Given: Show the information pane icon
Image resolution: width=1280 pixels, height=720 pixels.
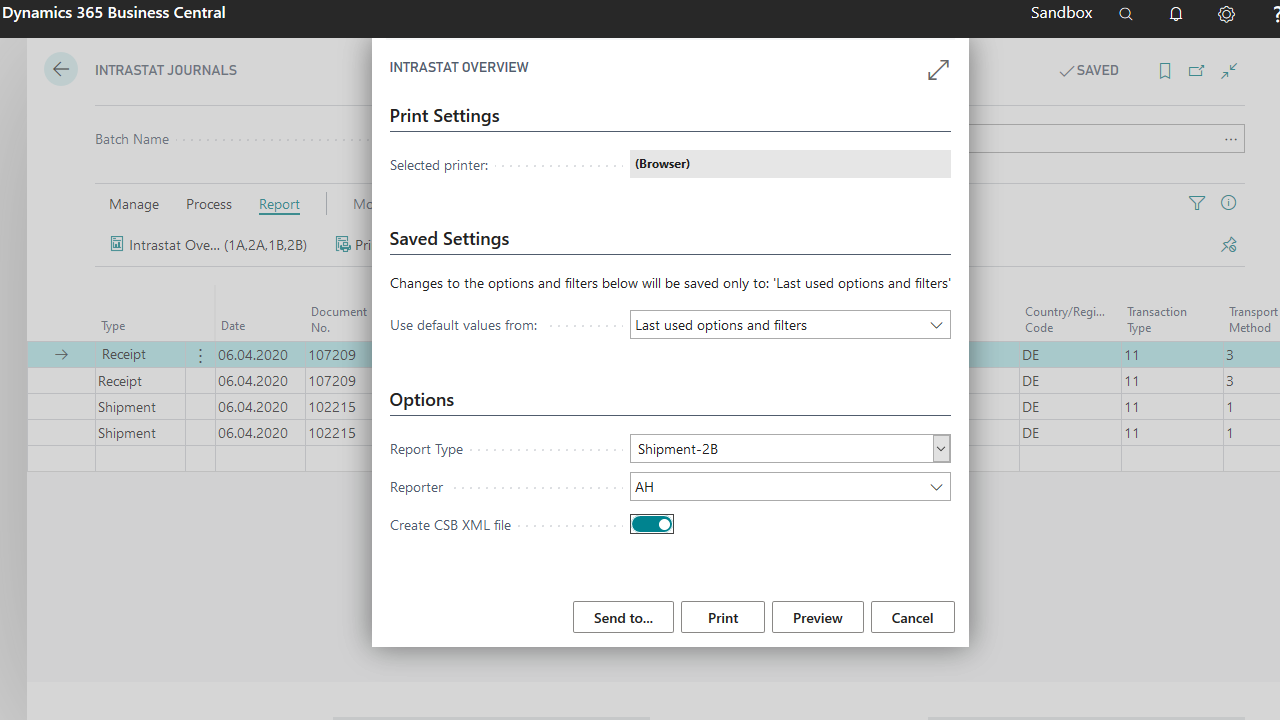Looking at the screenshot, I should 1229,203.
